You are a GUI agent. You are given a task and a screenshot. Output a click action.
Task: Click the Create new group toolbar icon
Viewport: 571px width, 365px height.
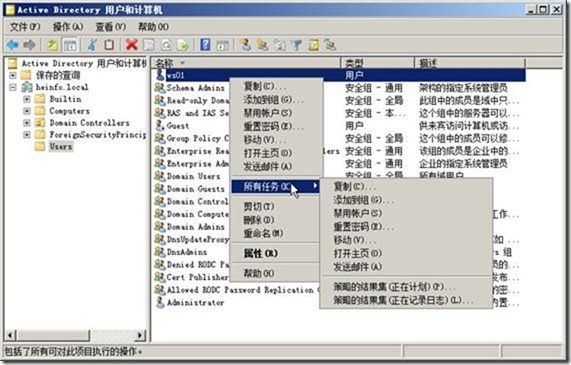[263, 45]
